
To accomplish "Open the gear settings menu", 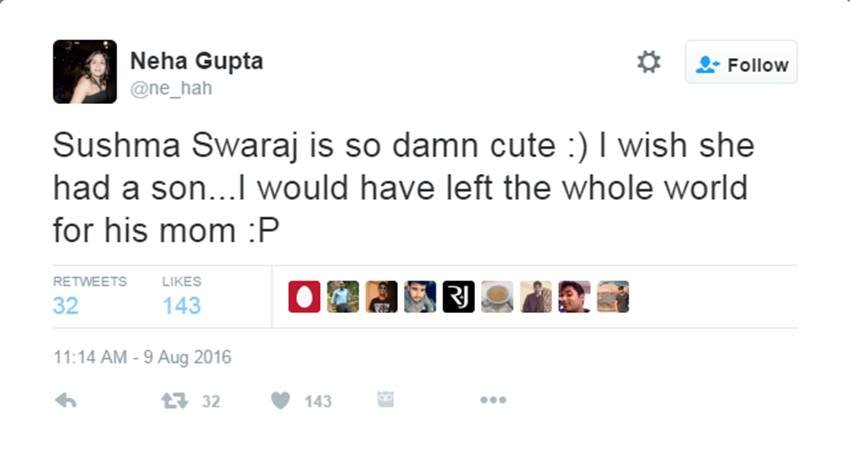I will click(x=649, y=62).
